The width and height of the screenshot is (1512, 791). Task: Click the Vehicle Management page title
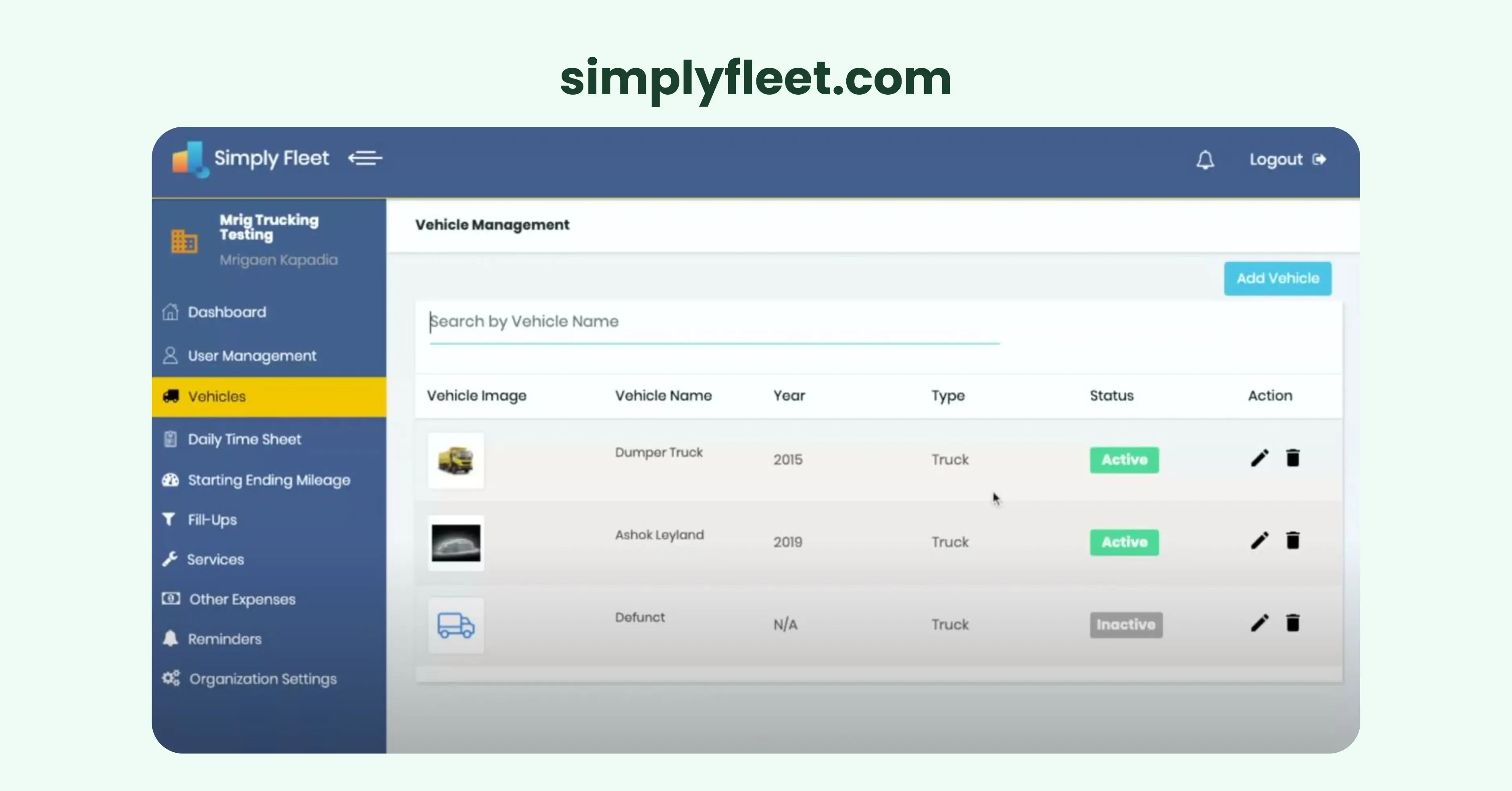click(492, 225)
